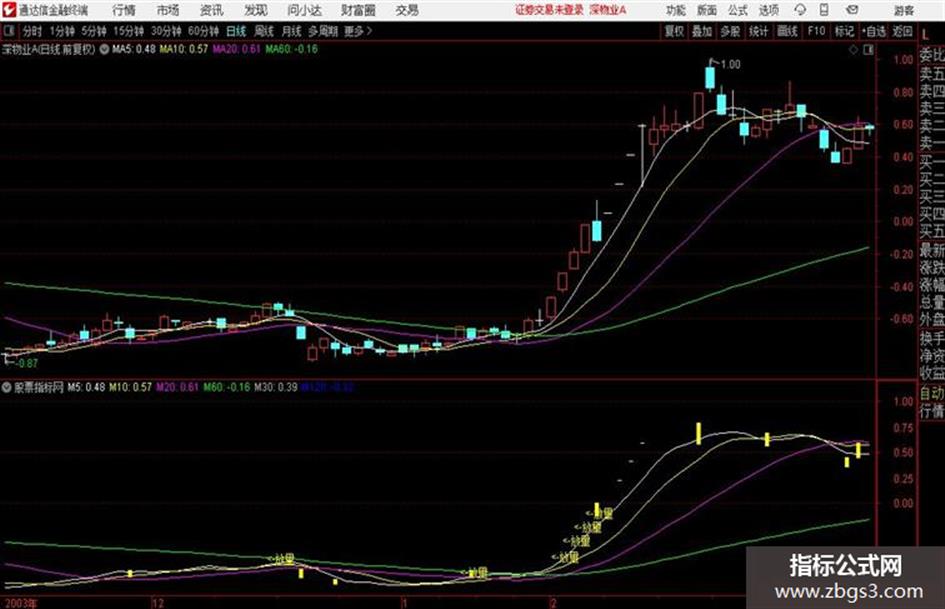This screenshot has width=945, height=609.
Task: Click the 换手 row in right sidebar
Action: click(932, 338)
